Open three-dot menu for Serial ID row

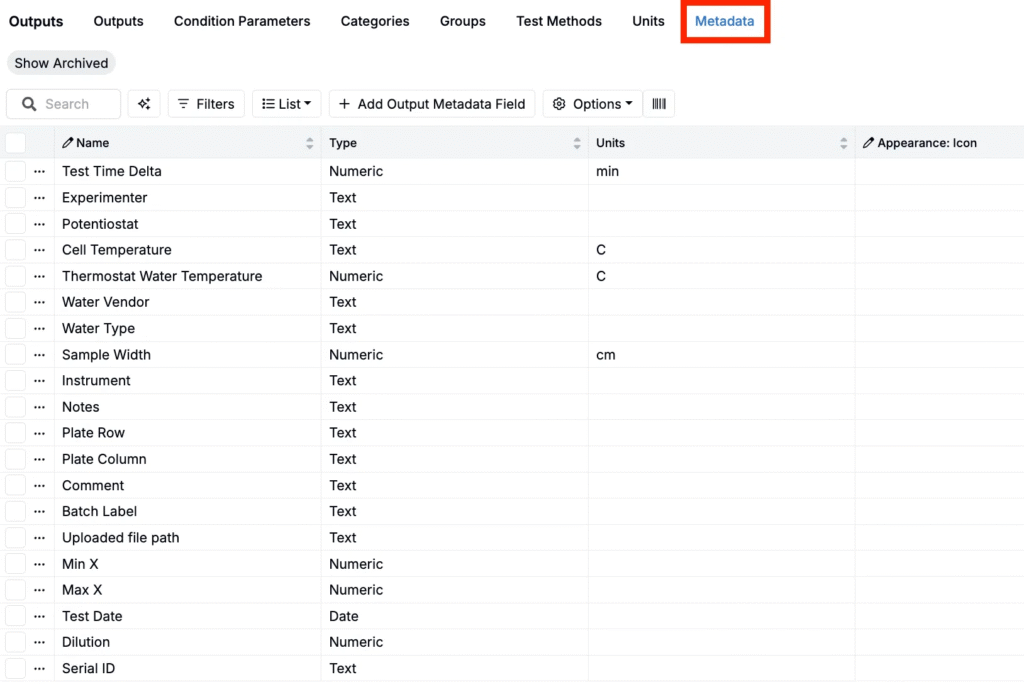click(x=40, y=669)
